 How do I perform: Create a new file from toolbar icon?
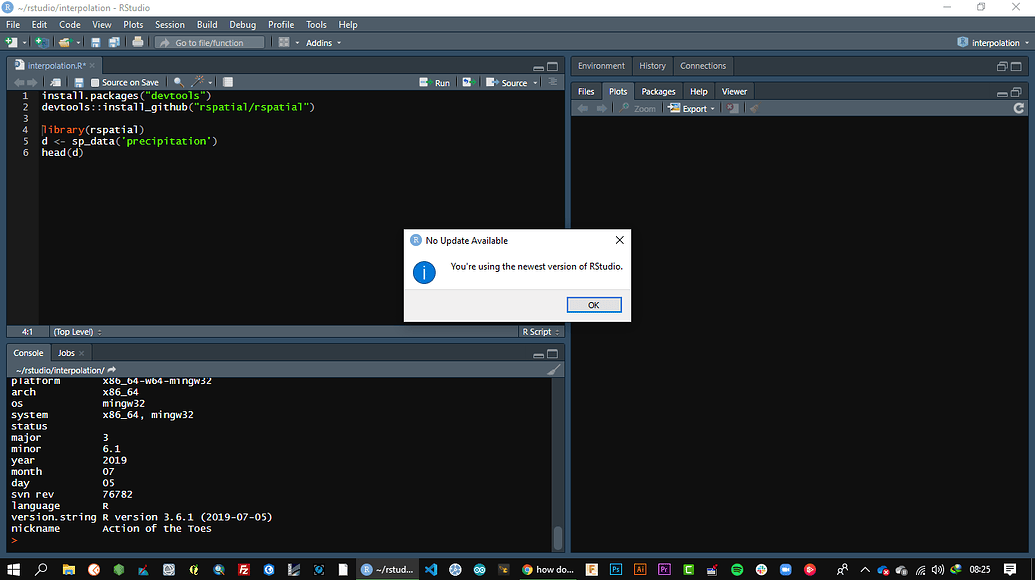(x=11, y=42)
